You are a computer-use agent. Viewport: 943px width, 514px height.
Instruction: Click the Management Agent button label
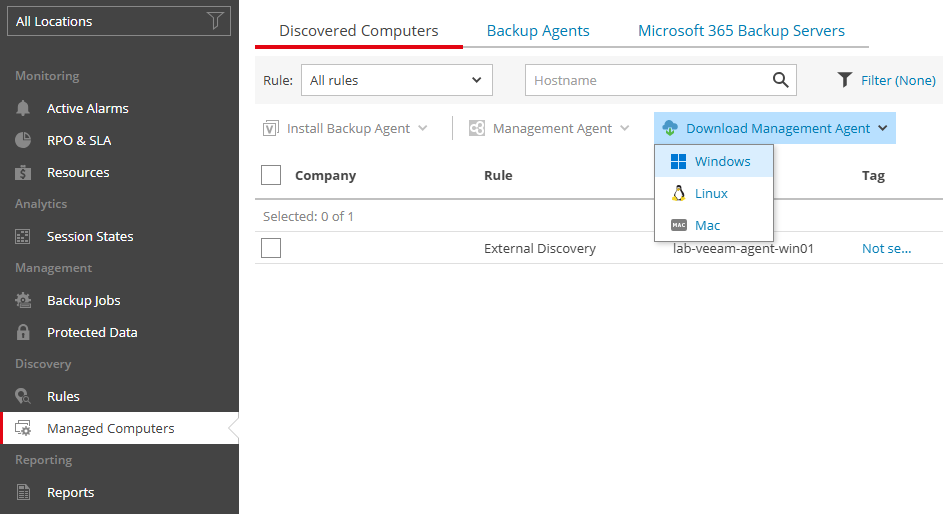[552, 128]
